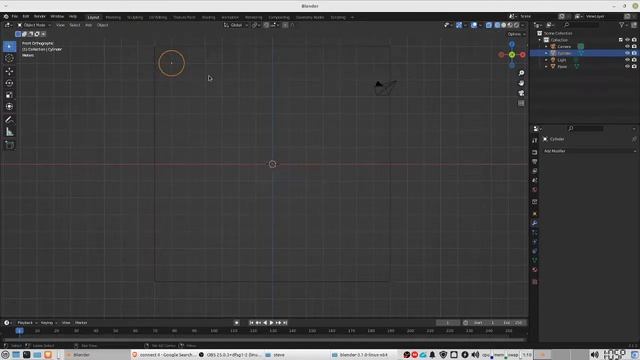Click the current frame marker on timeline
This screenshot has height=360, width=640.
pyautogui.click(x=20, y=331)
